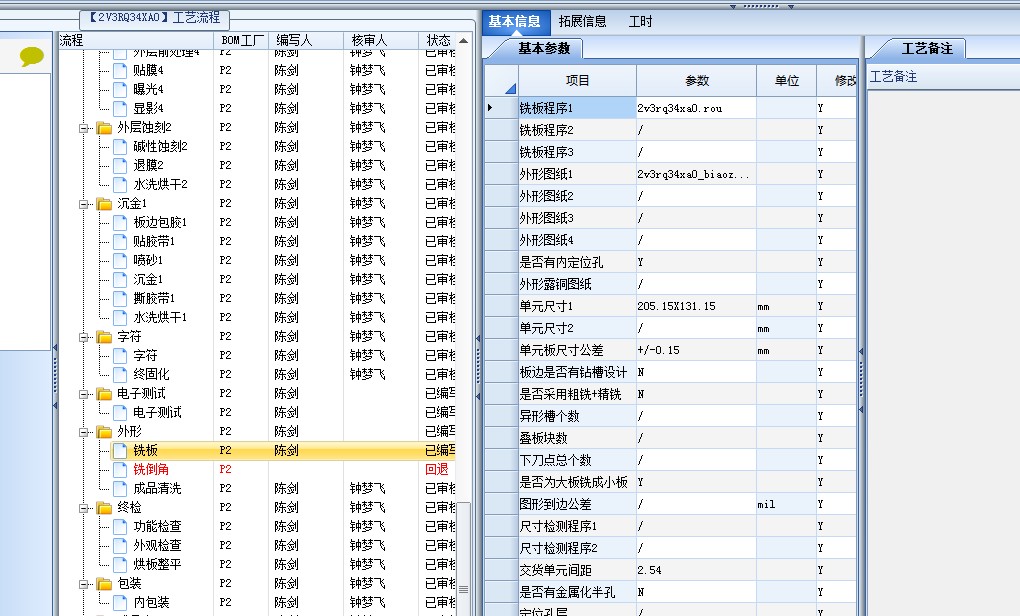
Task: Click the document icon beside 退膜2
Action: tap(120, 165)
